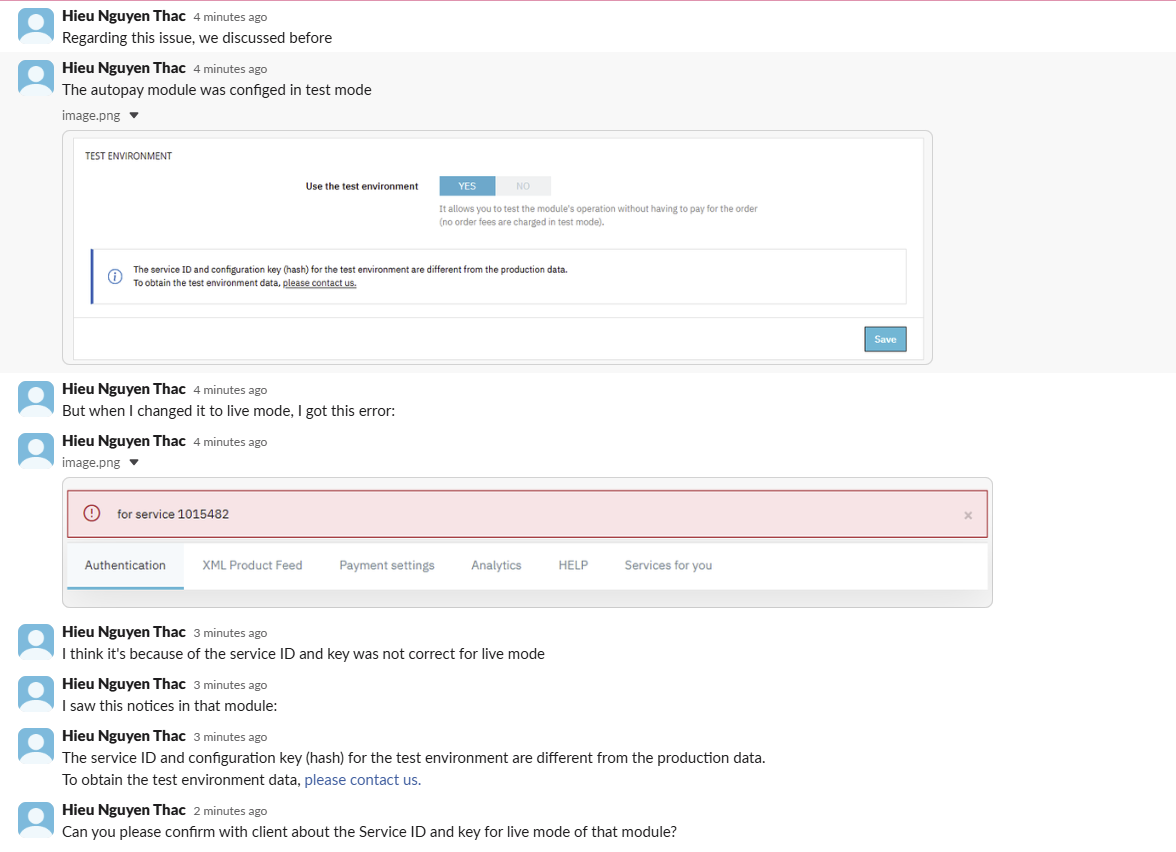Image resolution: width=1176 pixels, height=852 pixels.
Task: Click the Hieu Nguyen Thac name on last message
Action: click(124, 810)
